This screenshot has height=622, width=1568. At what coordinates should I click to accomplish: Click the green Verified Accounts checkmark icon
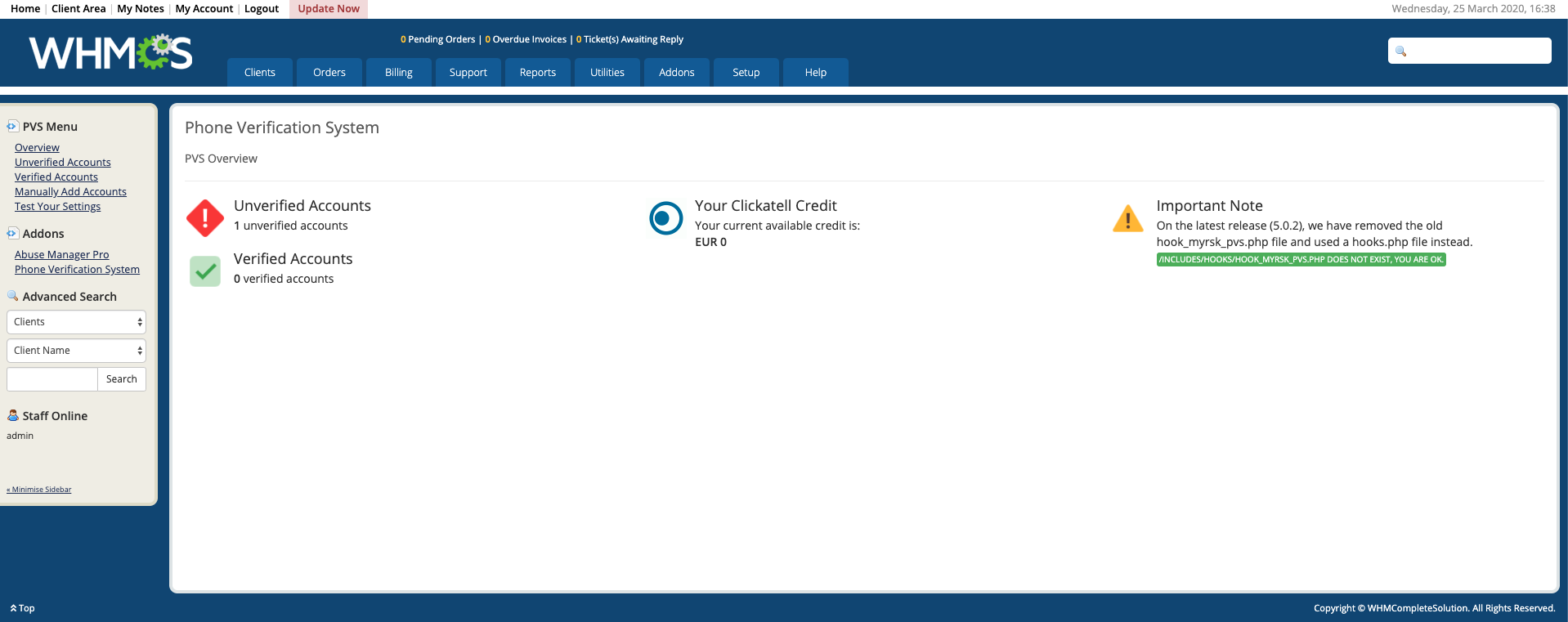[205, 271]
